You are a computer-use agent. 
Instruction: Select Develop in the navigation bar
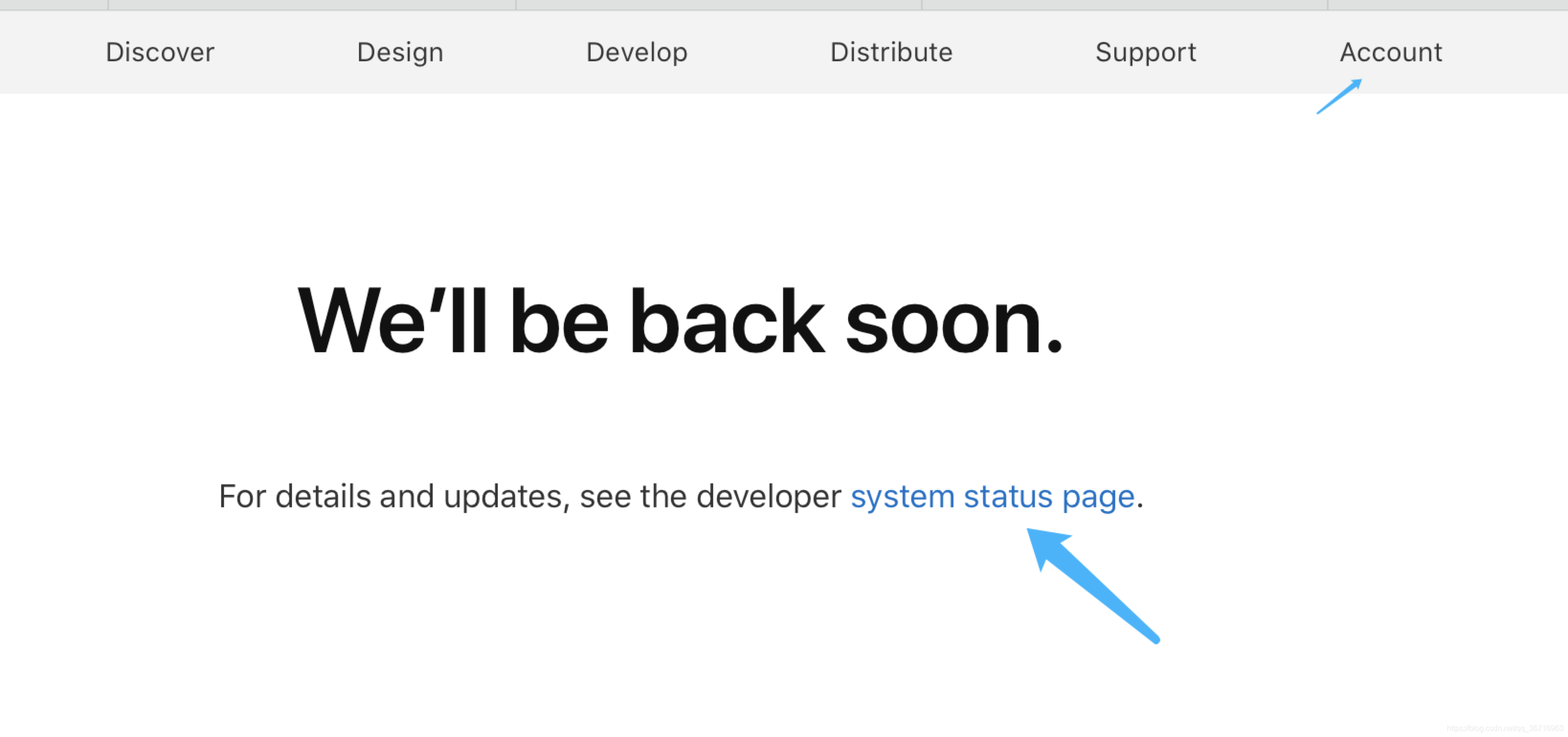pos(637,52)
